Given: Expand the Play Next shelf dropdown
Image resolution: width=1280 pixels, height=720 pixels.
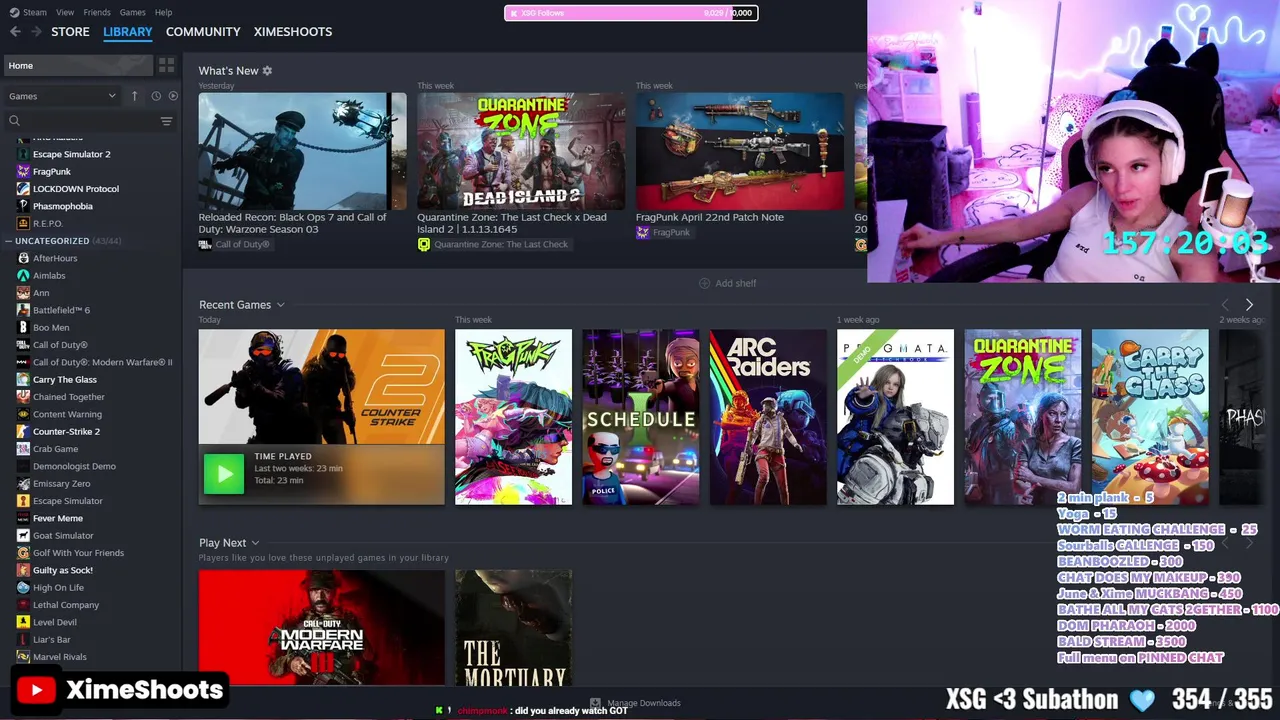Looking at the screenshot, I should 255,543.
